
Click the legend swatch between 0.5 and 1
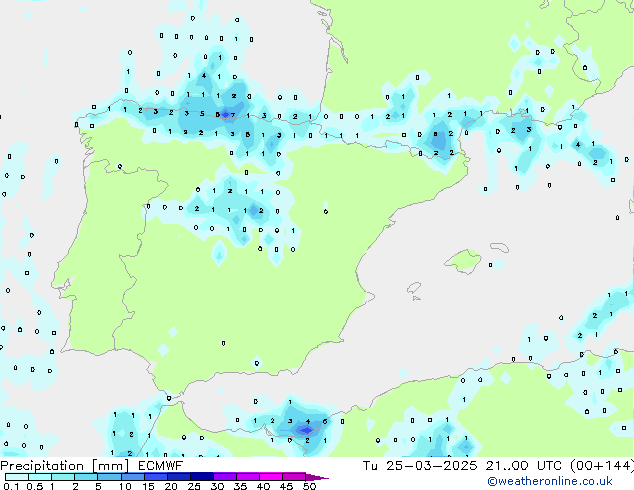[40, 477]
